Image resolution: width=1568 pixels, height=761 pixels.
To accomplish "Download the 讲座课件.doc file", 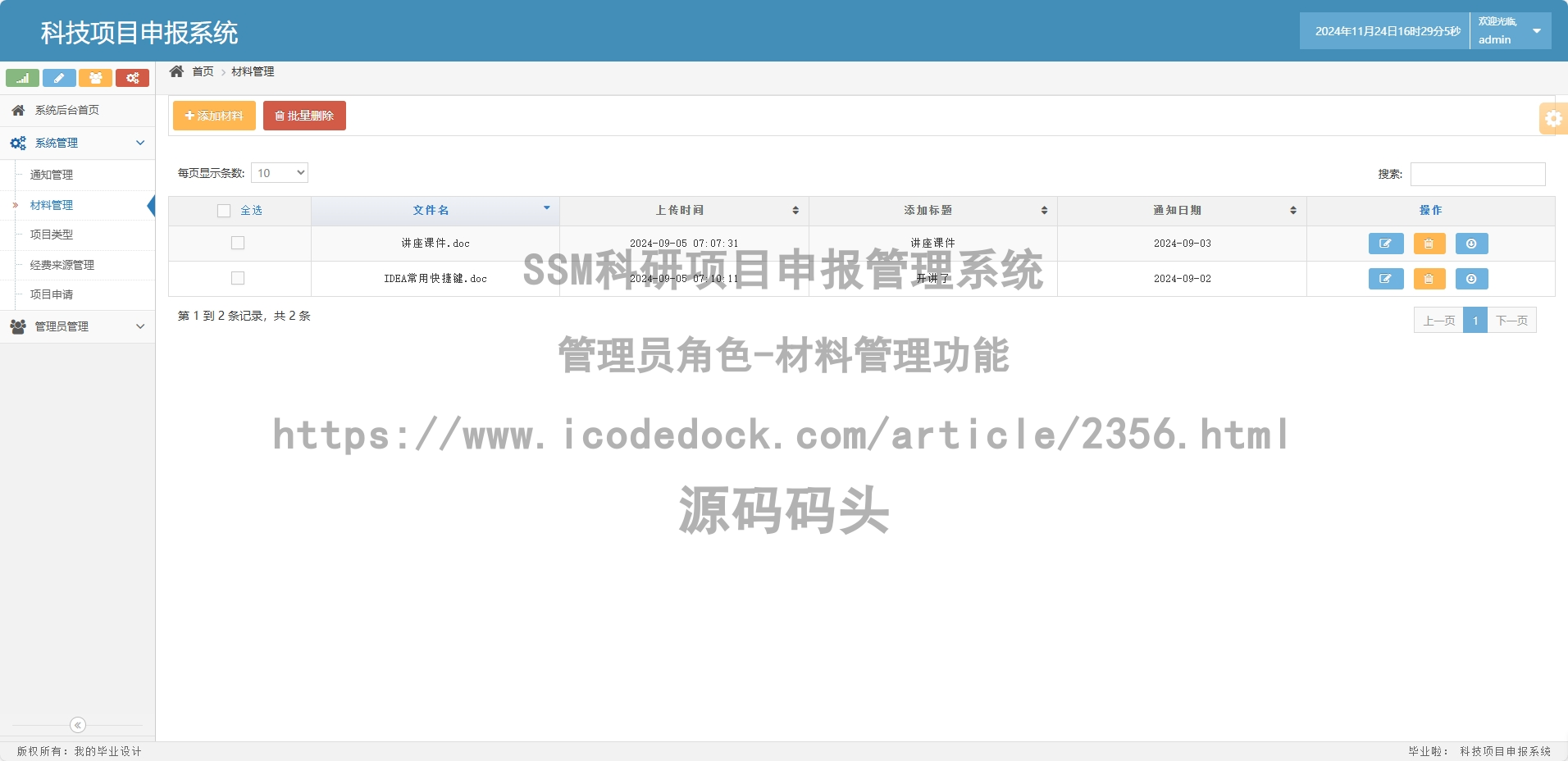I will [1471, 244].
